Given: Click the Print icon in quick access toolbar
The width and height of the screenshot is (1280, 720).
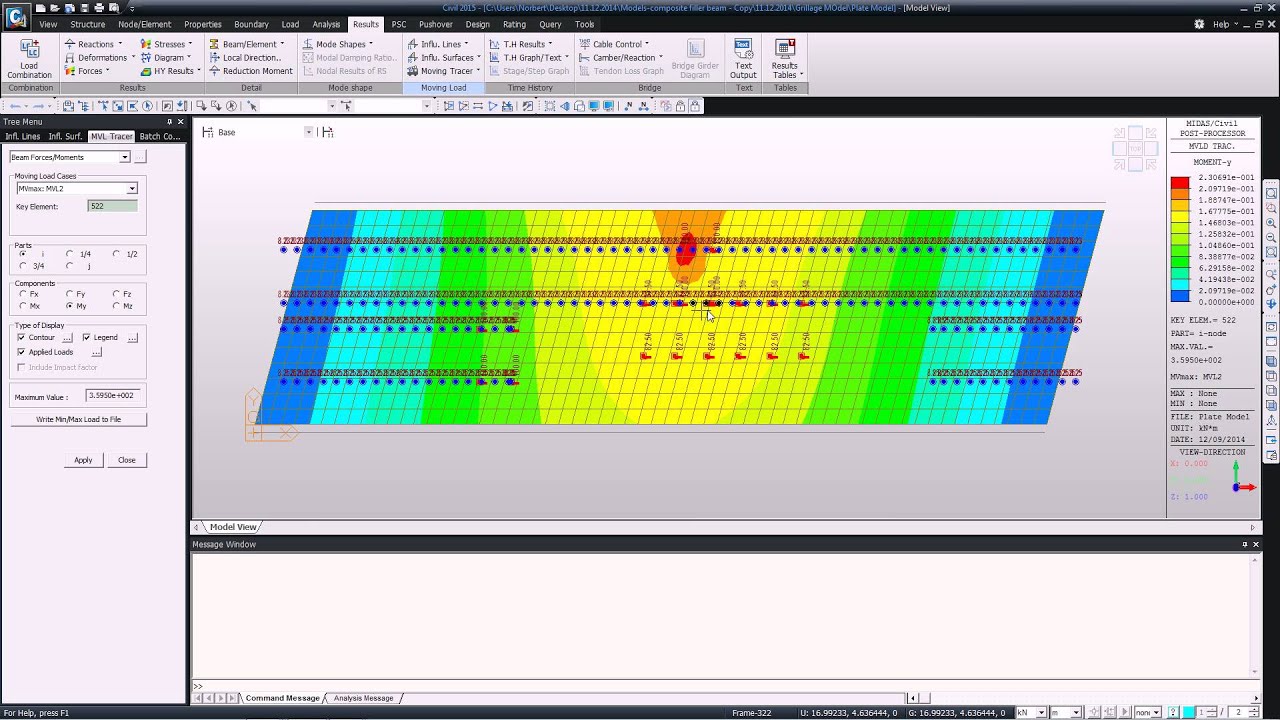Looking at the screenshot, I should pyautogui.click(x=99, y=8).
